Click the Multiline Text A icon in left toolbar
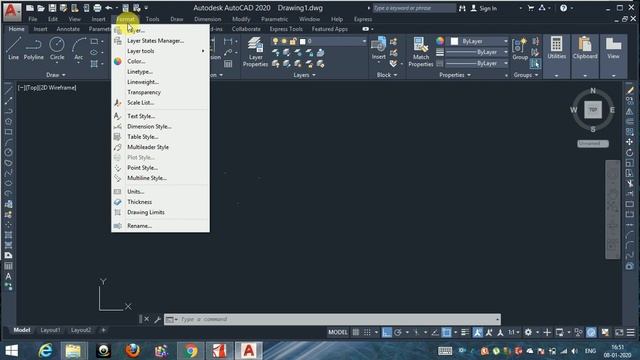The width and height of the screenshot is (640, 360). 8,276
